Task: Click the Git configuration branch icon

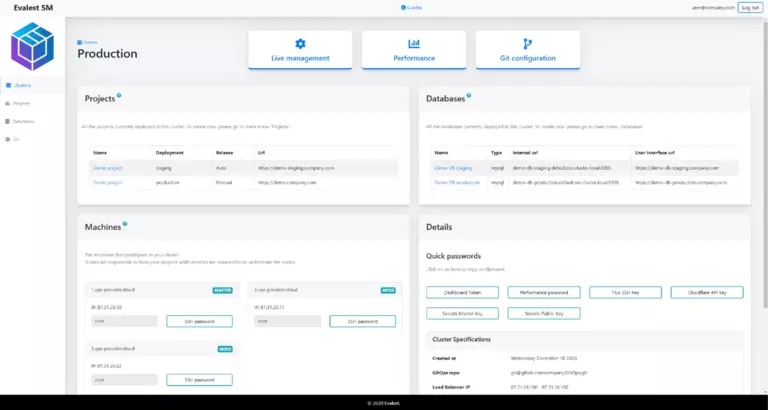Action: (527, 44)
